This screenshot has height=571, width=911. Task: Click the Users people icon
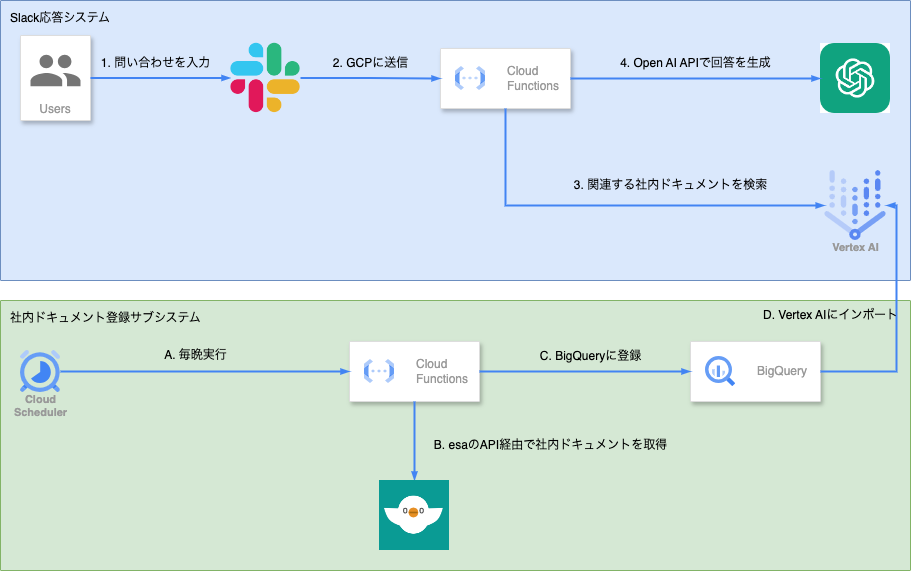55,70
